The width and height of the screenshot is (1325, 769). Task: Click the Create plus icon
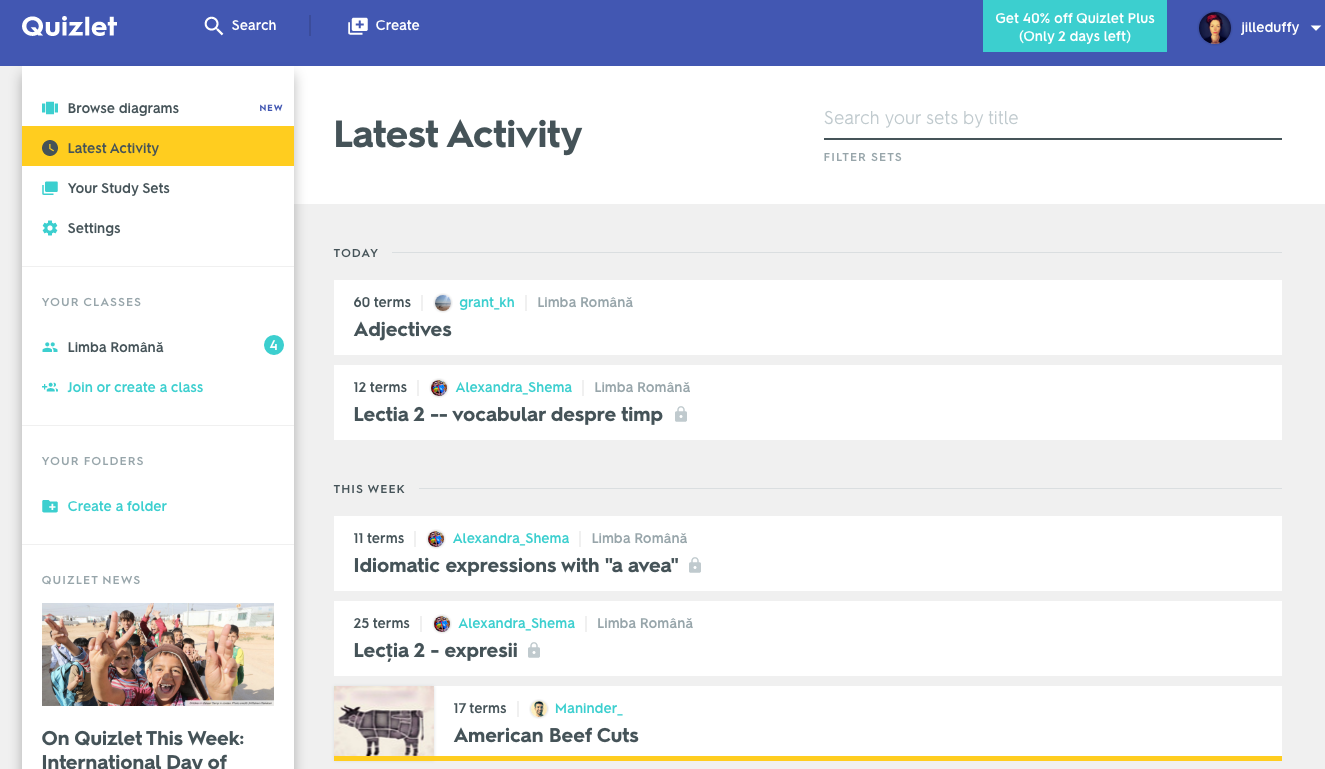coord(357,26)
